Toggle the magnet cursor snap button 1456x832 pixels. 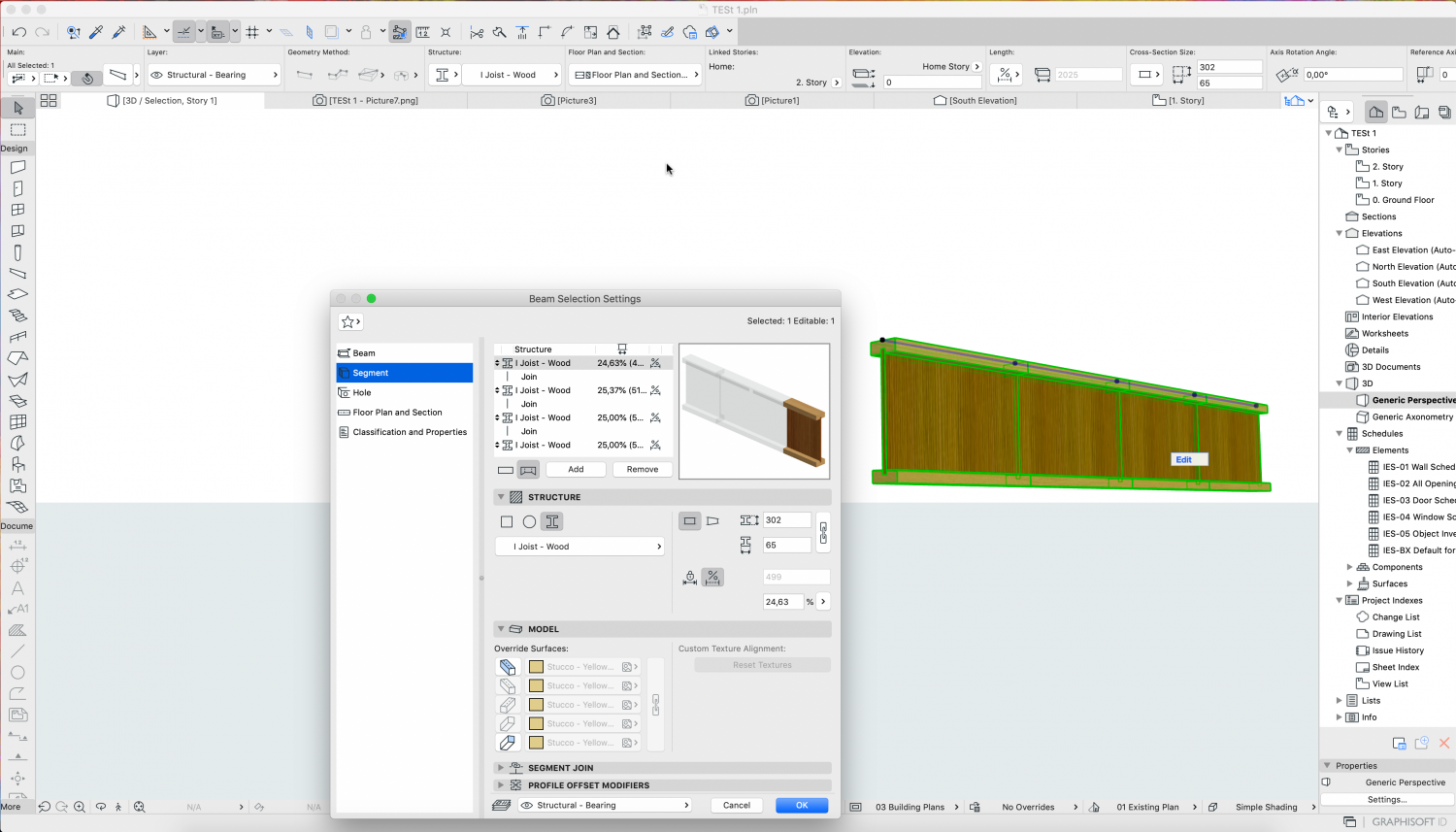(x=87, y=78)
